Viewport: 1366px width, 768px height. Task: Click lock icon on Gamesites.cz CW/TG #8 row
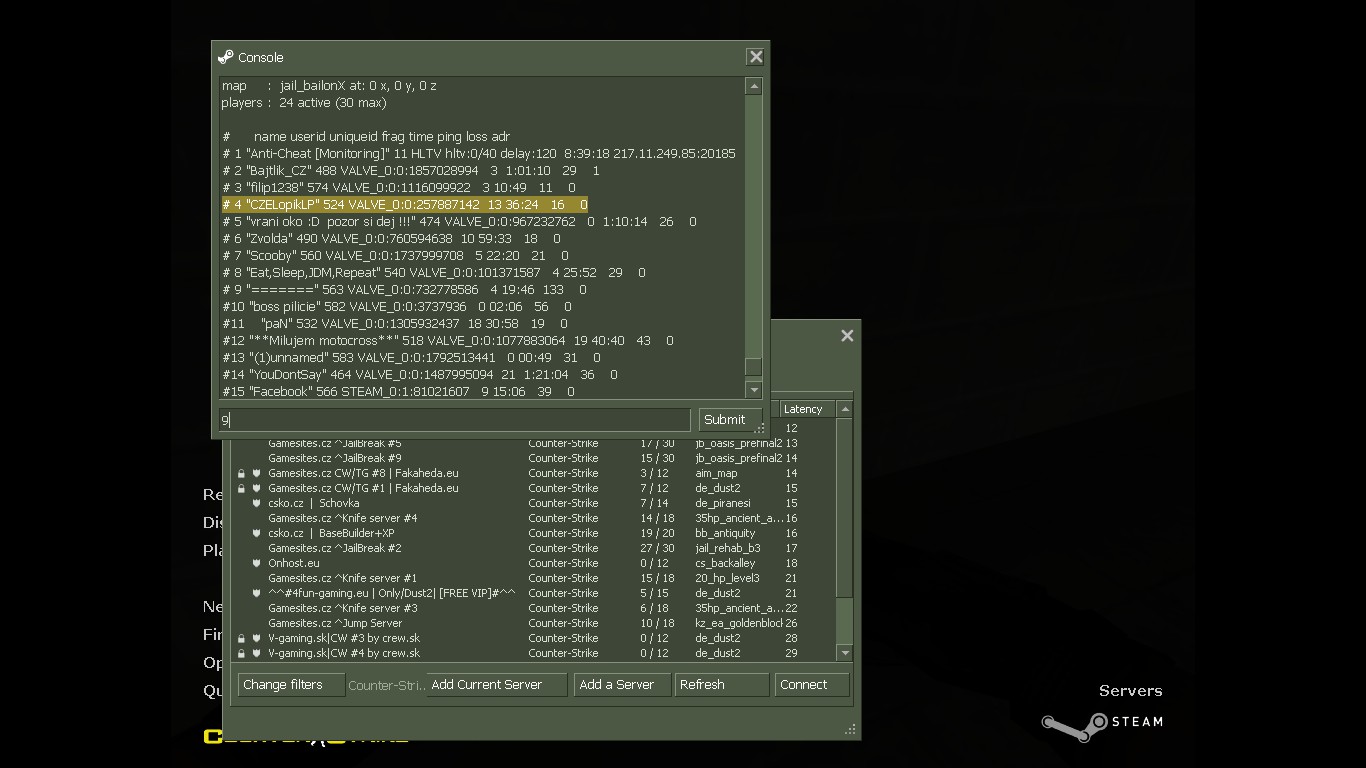coord(241,473)
